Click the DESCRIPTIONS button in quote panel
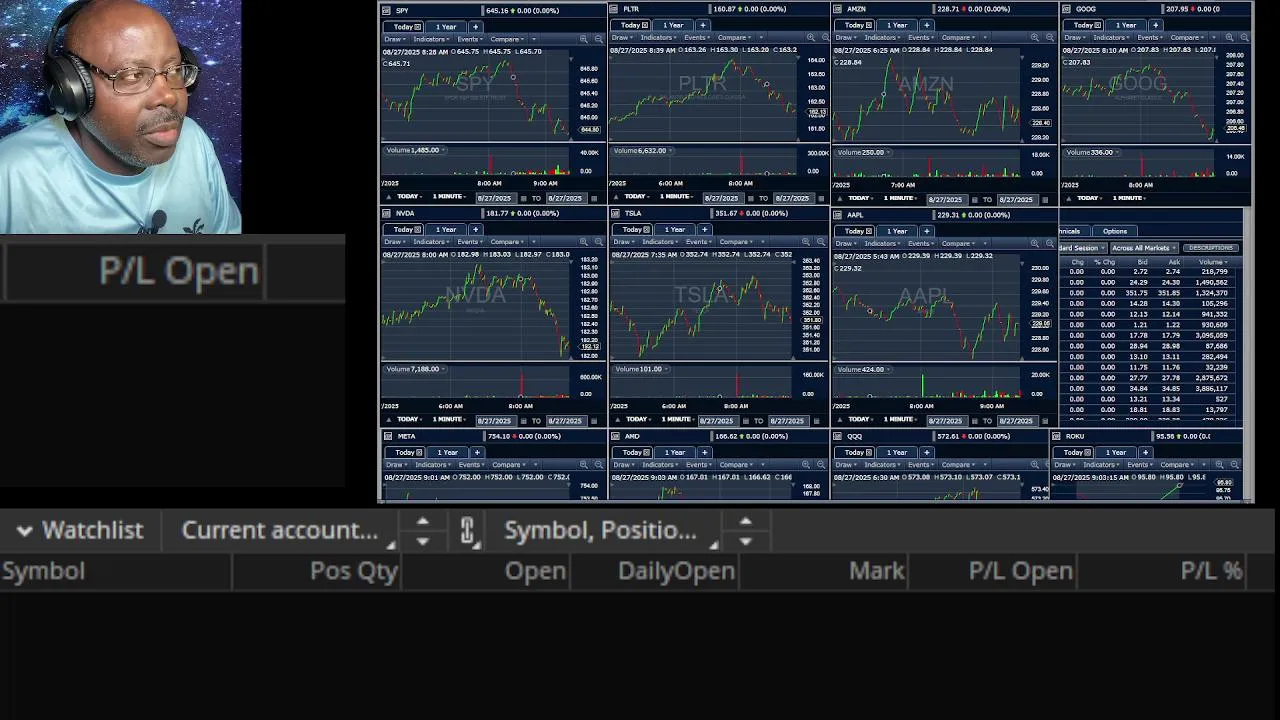 1211,248
